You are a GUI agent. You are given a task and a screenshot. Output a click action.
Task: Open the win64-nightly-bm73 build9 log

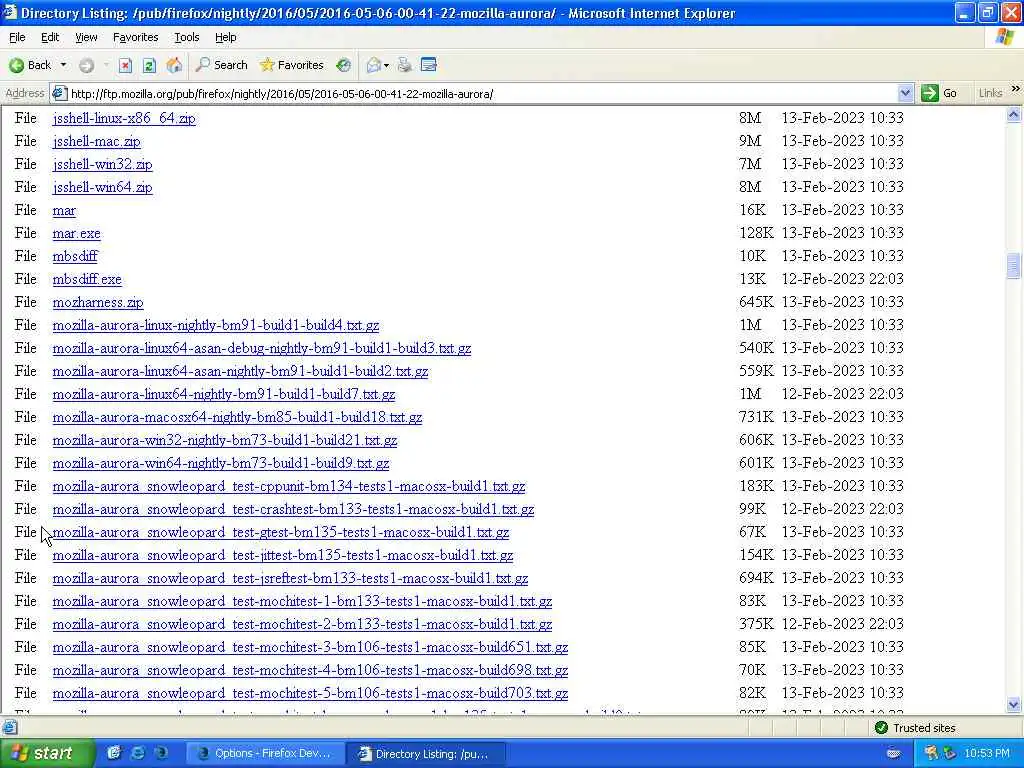pyautogui.click(x=221, y=463)
